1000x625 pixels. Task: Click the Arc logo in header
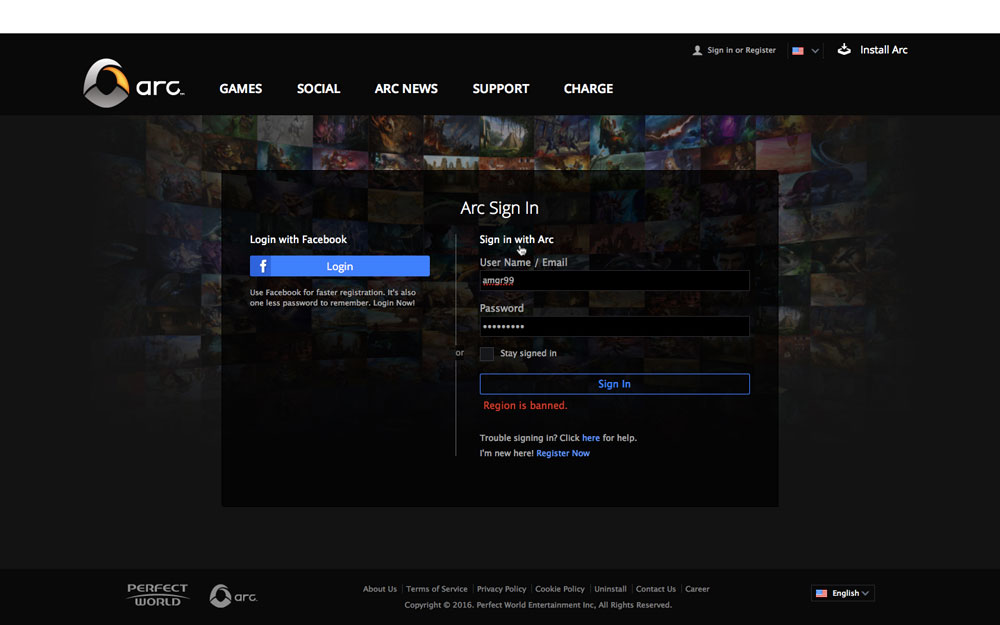pos(133,84)
